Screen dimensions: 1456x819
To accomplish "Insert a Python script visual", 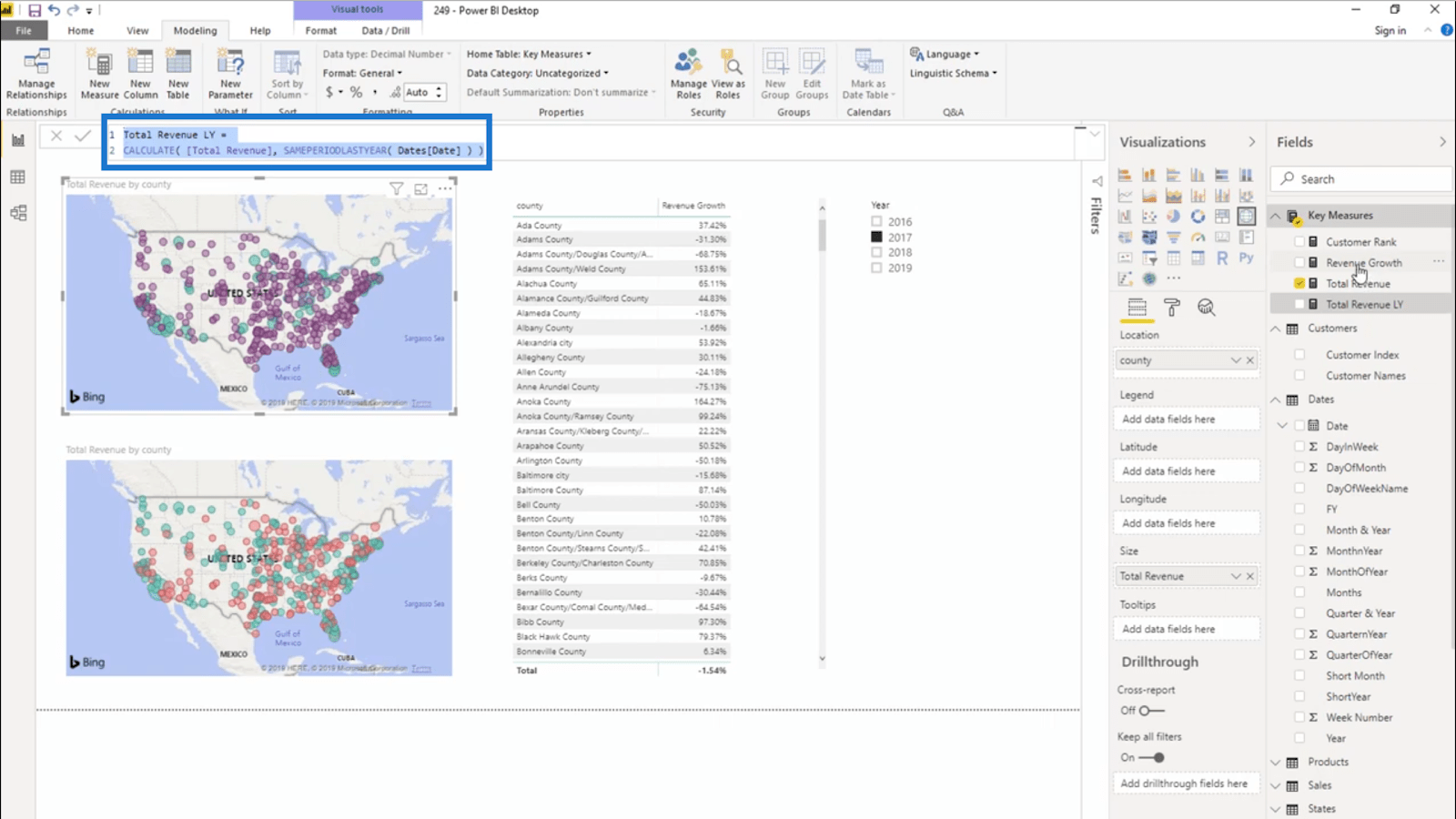I will pyautogui.click(x=1247, y=258).
